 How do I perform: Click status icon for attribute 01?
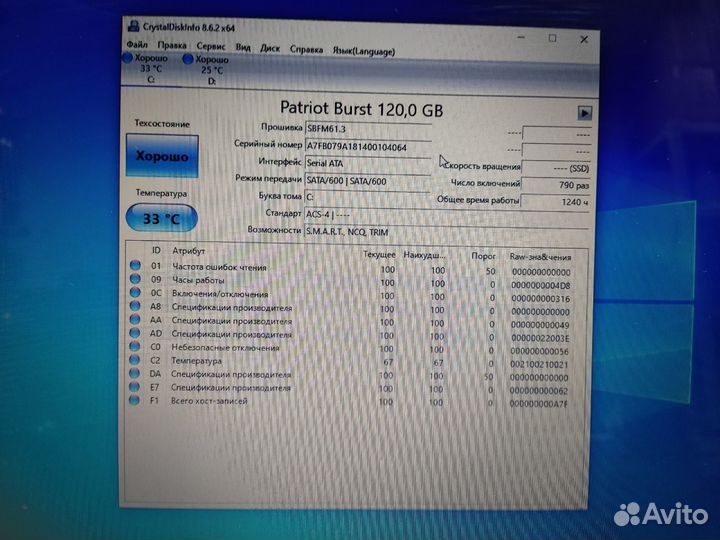[x=135, y=265]
